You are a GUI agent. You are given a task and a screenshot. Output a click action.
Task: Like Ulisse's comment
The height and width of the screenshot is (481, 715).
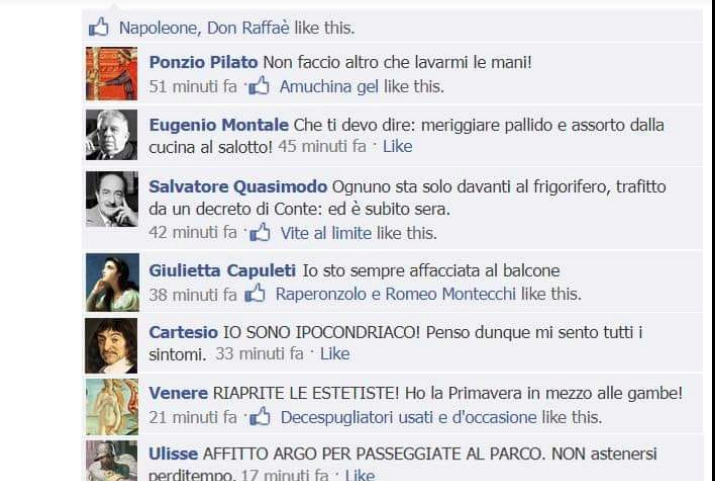click(x=360, y=475)
